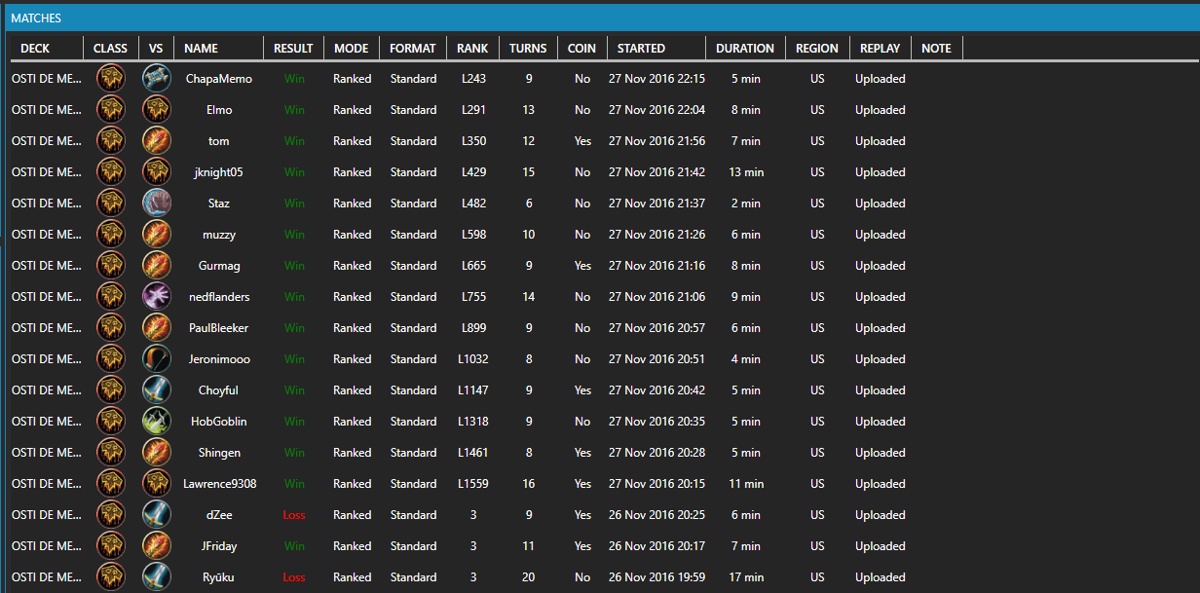
Task: Click the 2 min duration cell
Action: pos(746,203)
